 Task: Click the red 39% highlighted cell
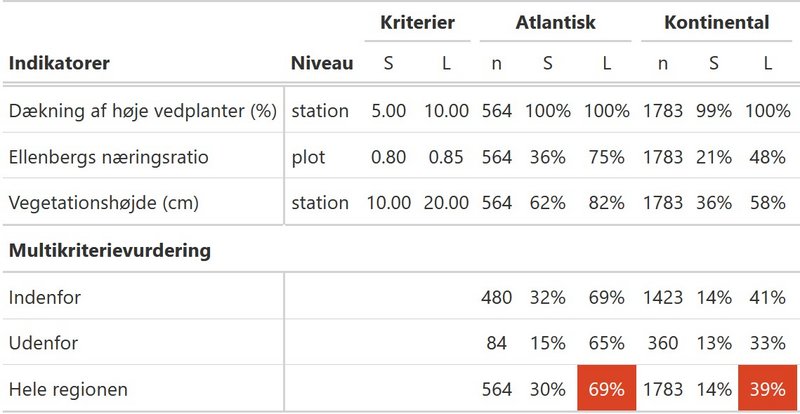tap(767, 388)
